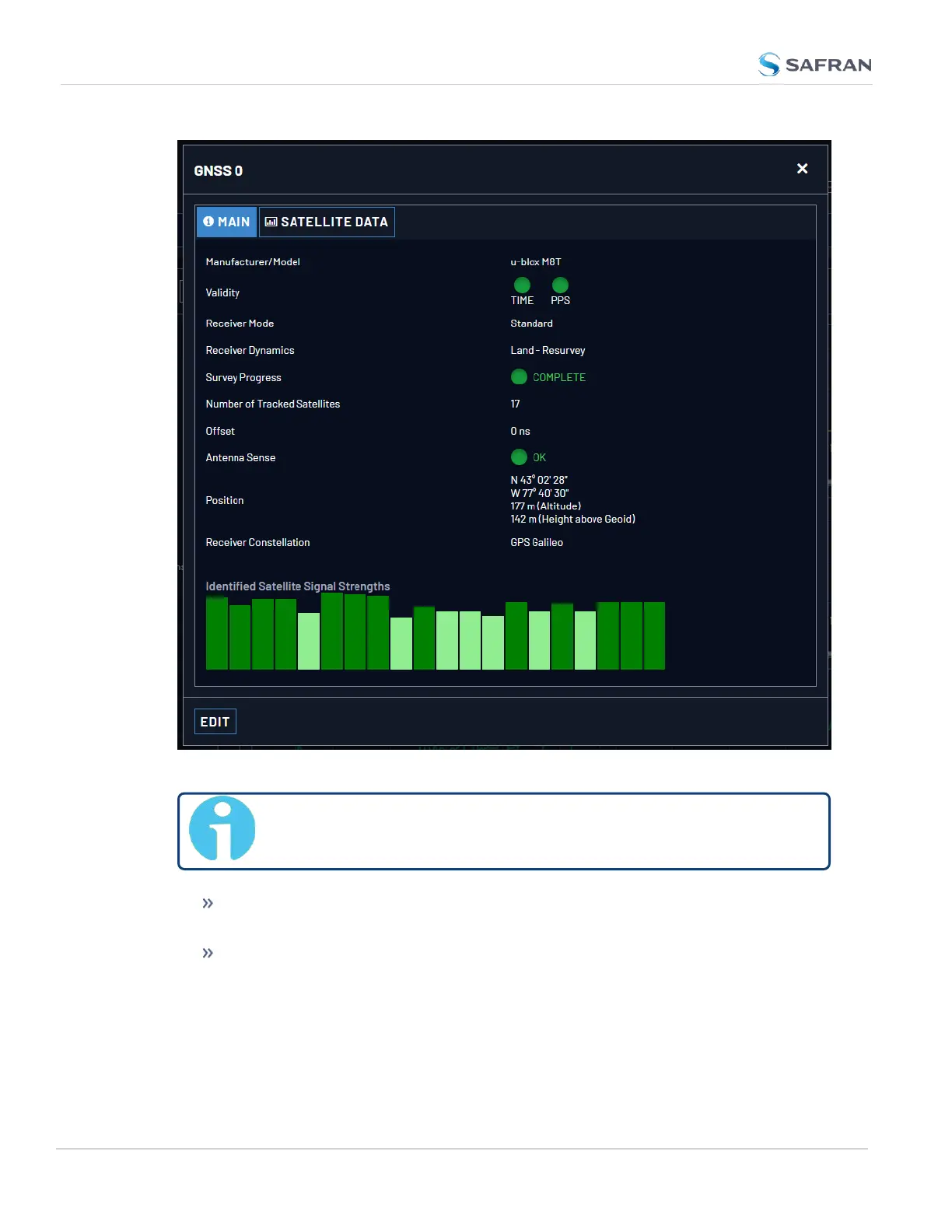Click the Antenna Sense OK indicator
952x1232 pixels.
(519, 457)
